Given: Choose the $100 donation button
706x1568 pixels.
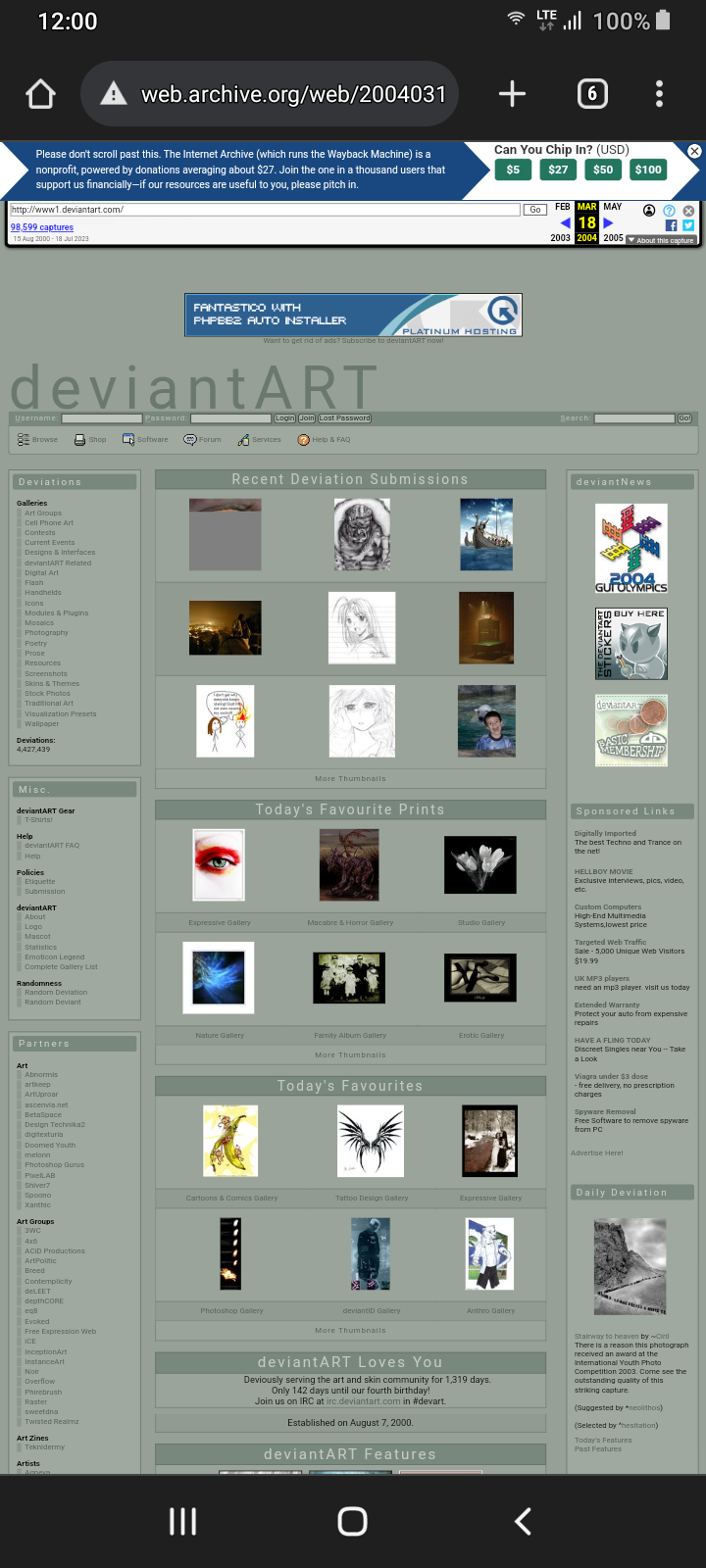Looking at the screenshot, I should 648,170.
